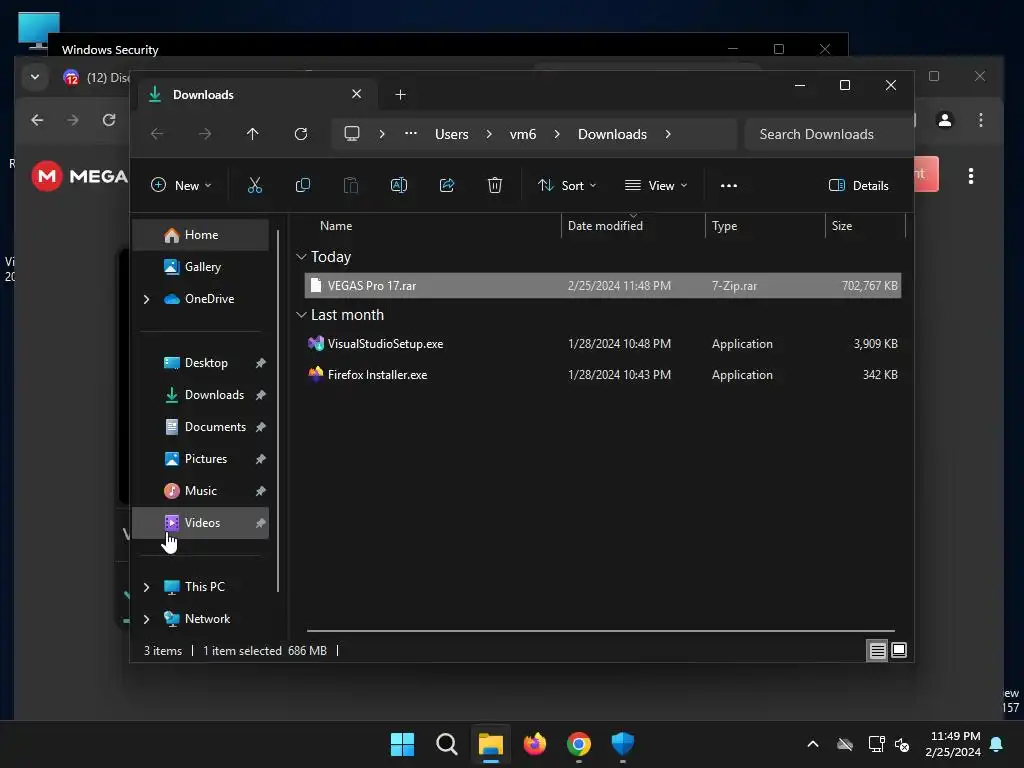The height and width of the screenshot is (768, 1024).
Task: Open Windows Security shield in taskbar
Action: [623, 744]
